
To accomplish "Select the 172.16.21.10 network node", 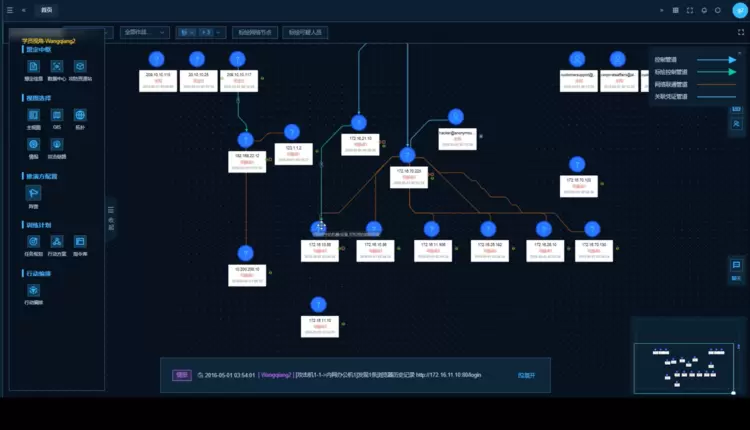I will point(359,142).
